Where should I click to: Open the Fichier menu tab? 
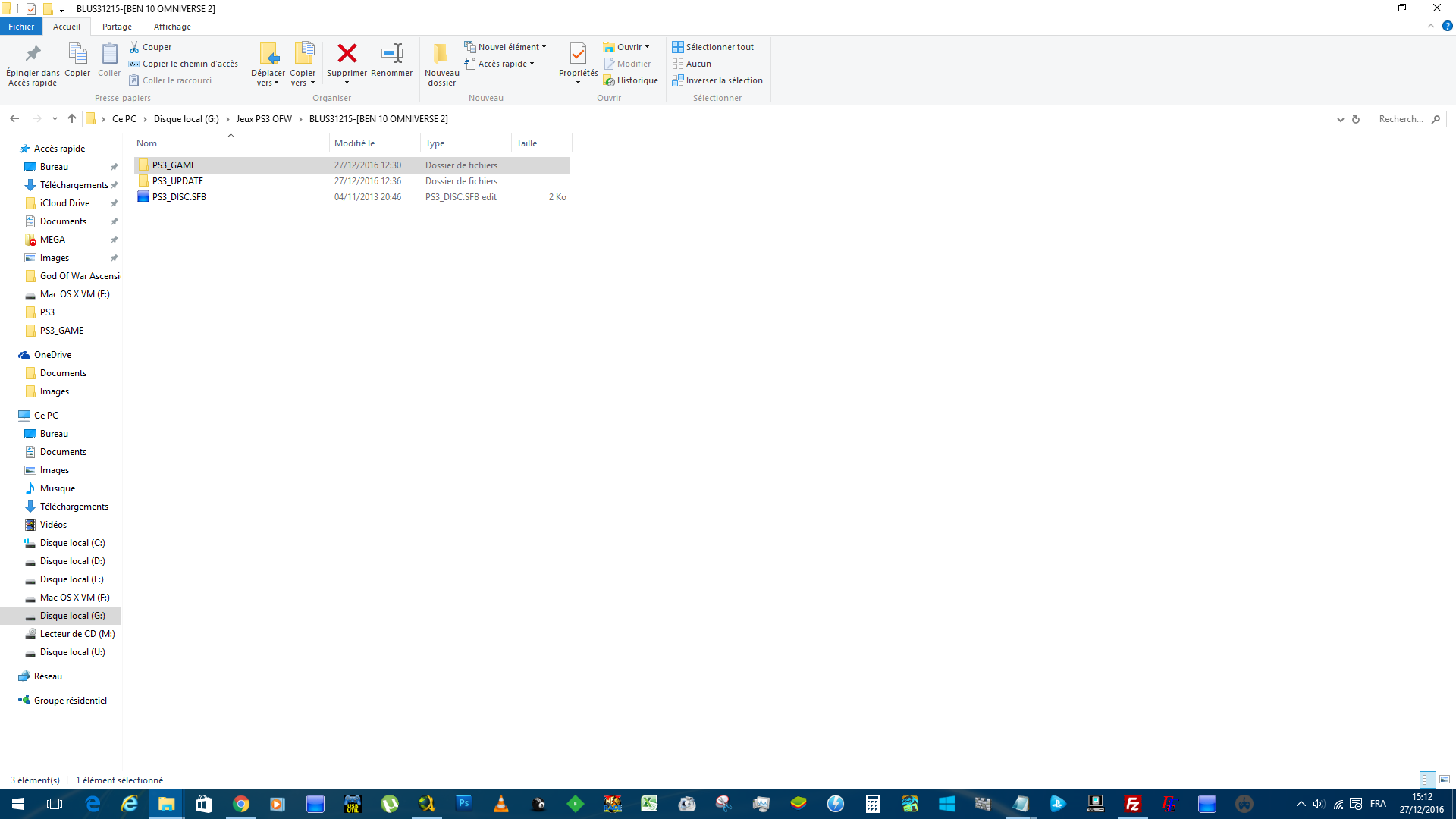pyautogui.click(x=21, y=27)
